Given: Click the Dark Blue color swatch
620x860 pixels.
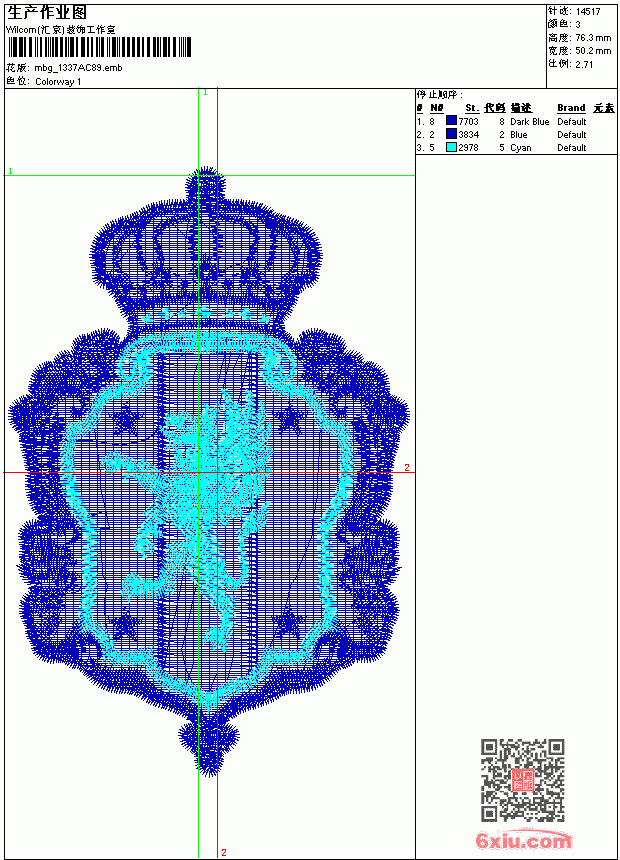Looking at the screenshot, I should [x=451, y=121].
